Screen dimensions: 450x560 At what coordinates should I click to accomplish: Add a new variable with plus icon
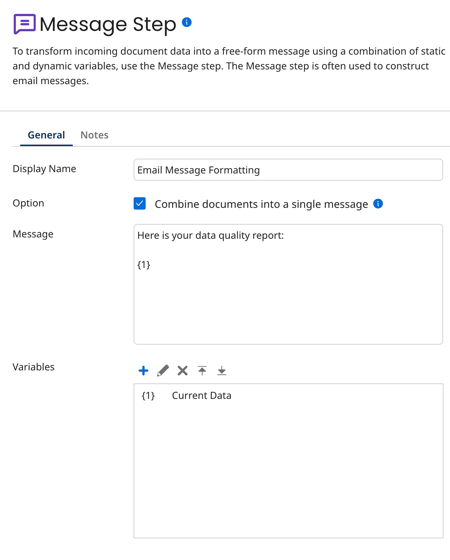[x=143, y=370]
